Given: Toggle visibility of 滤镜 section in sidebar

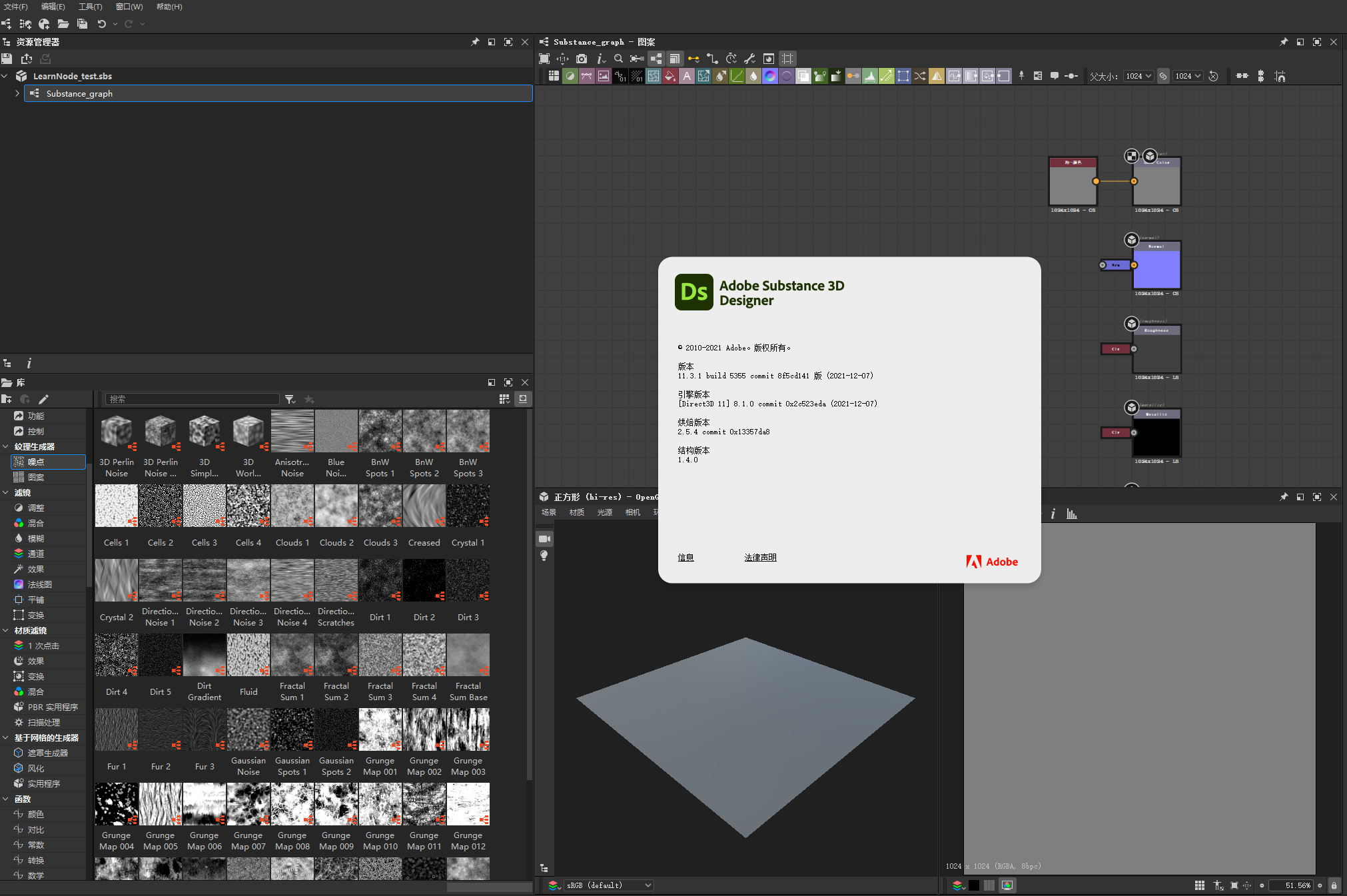Looking at the screenshot, I should pos(10,494).
